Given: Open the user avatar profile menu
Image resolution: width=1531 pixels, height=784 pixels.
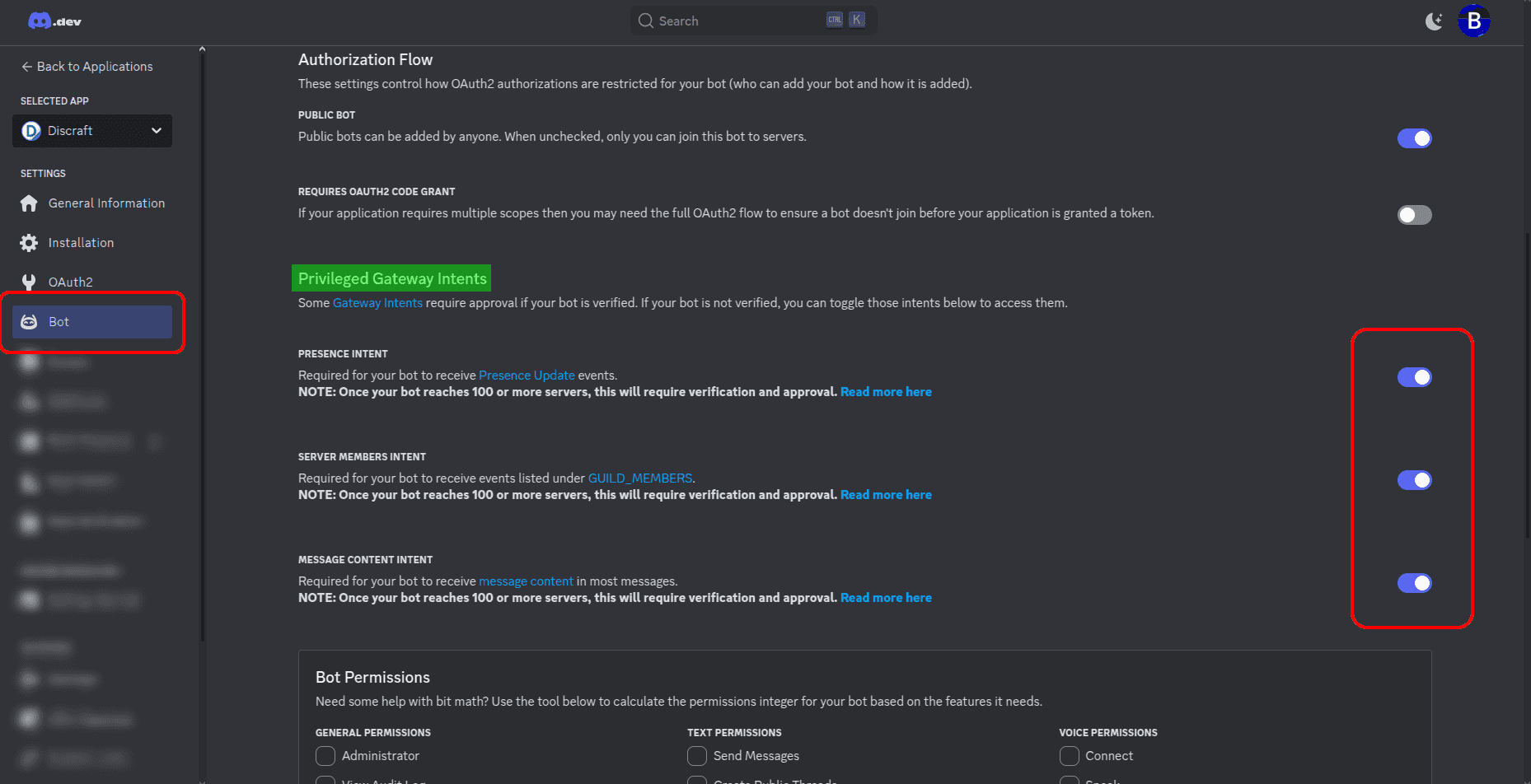Looking at the screenshot, I should click(x=1473, y=21).
